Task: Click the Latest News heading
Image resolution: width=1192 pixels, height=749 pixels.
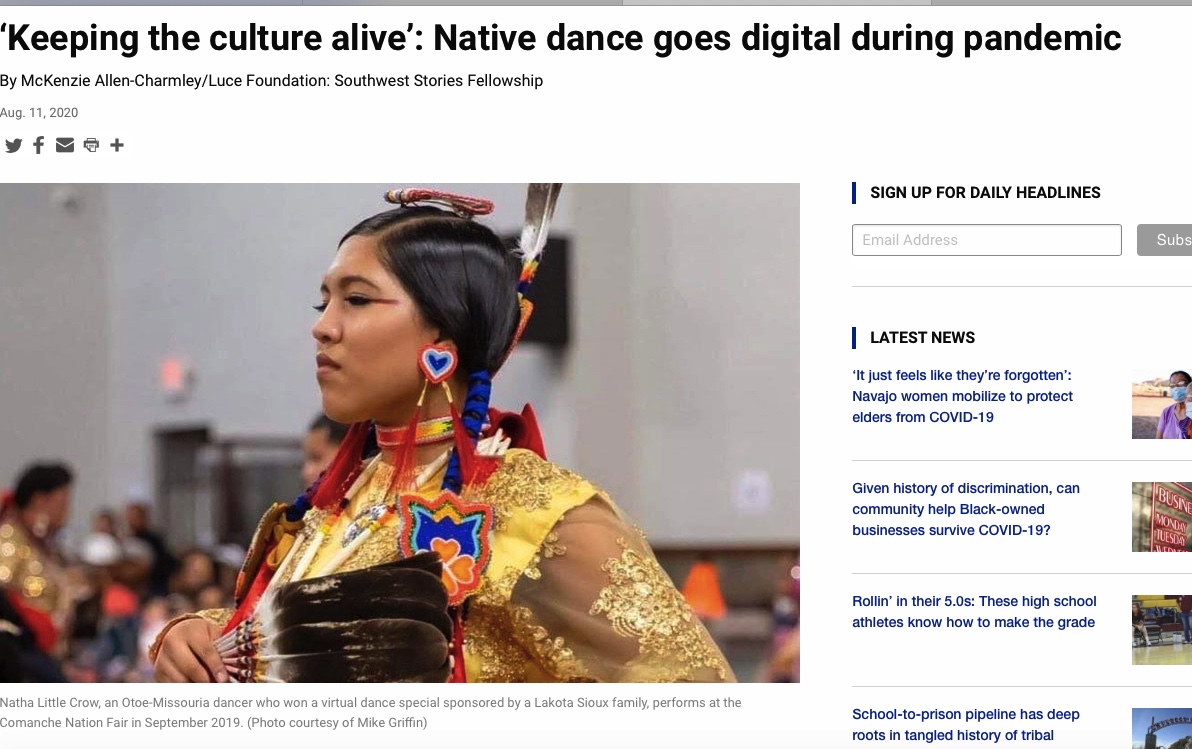Action: coord(922,338)
